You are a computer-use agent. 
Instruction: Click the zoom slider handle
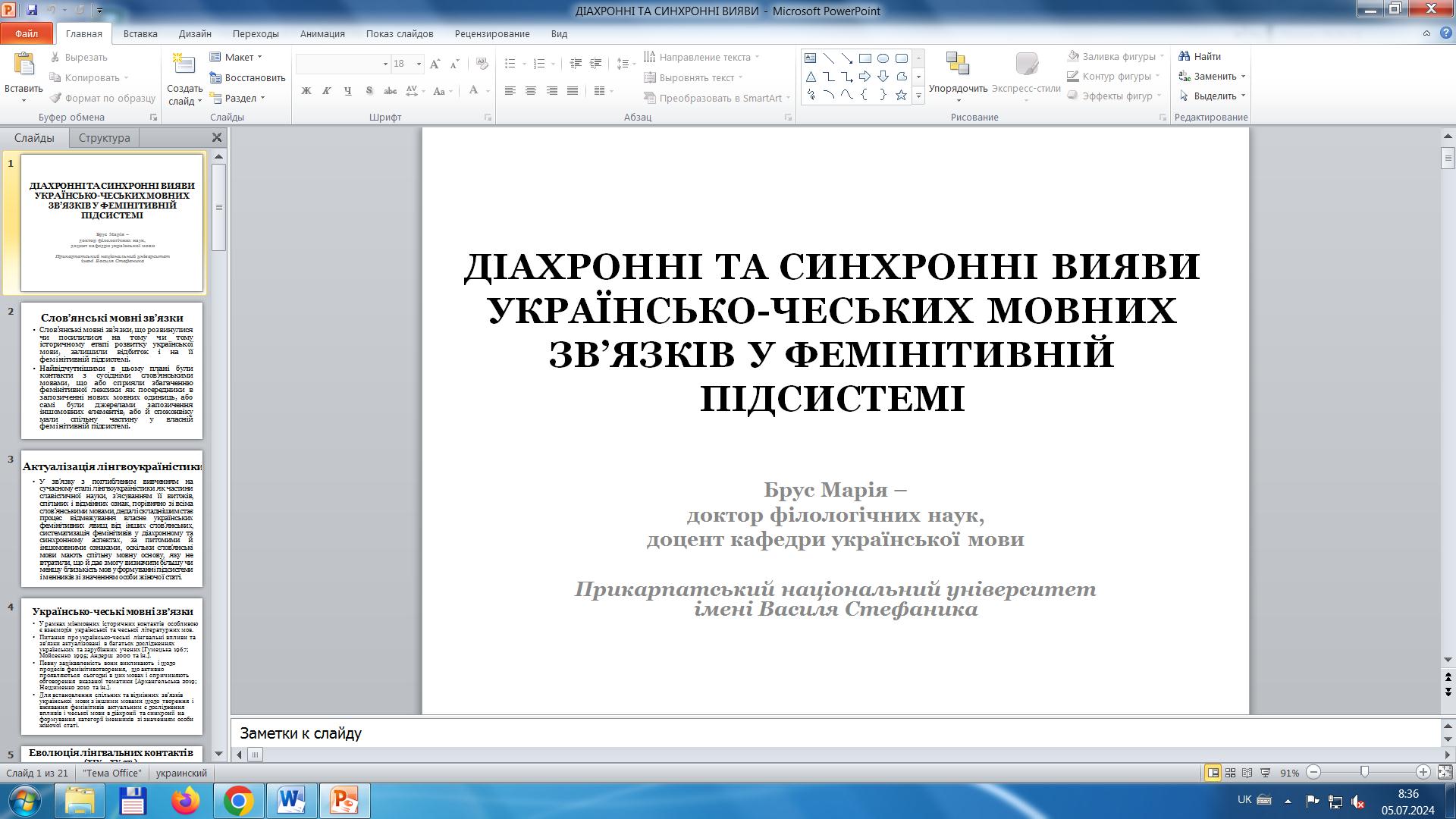(x=1364, y=773)
